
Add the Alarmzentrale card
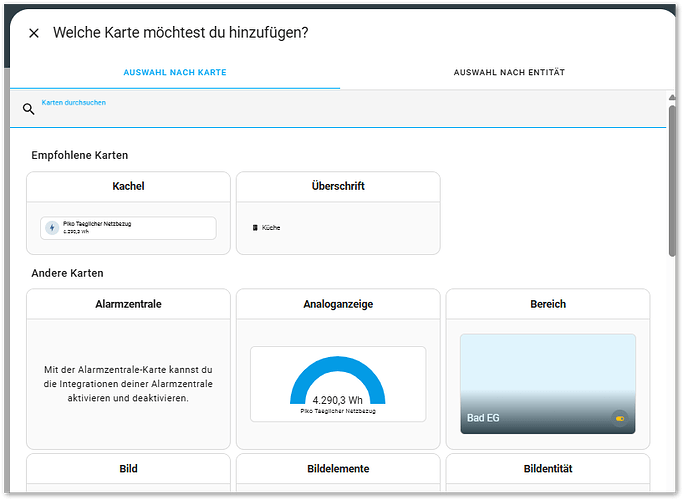[128, 369]
